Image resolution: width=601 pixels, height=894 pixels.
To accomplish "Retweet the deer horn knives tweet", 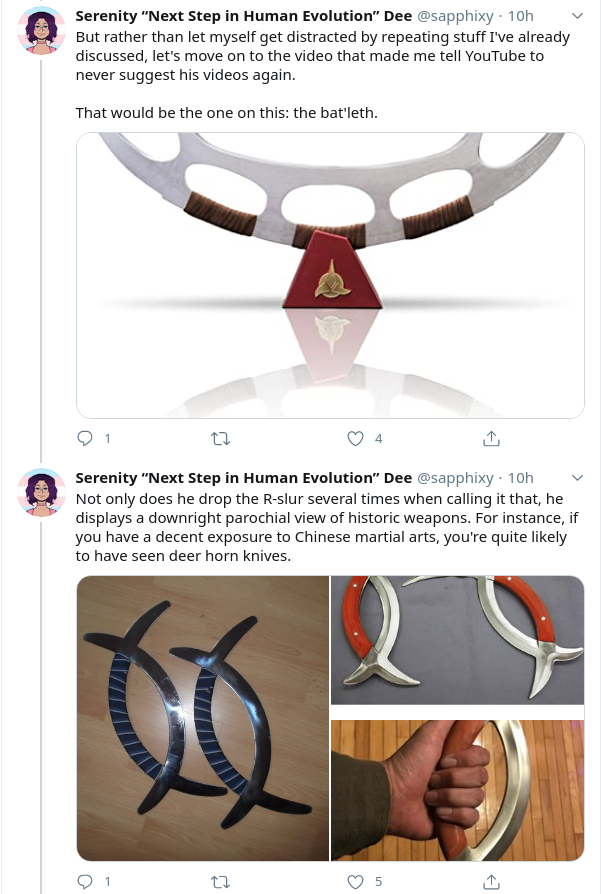I will click(x=220, y=881).
